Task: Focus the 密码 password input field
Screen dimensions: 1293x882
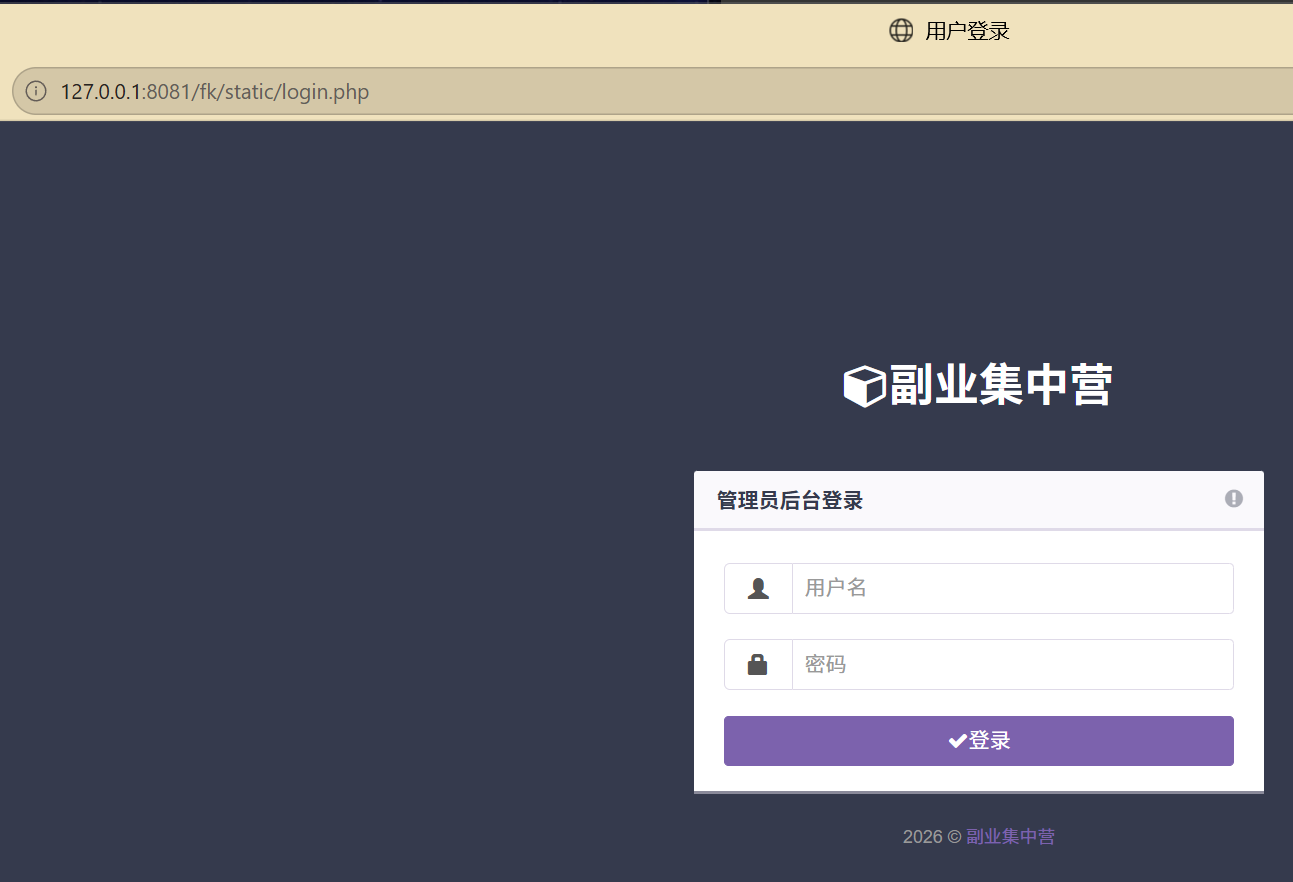Action: click(x=1012, y=664)
